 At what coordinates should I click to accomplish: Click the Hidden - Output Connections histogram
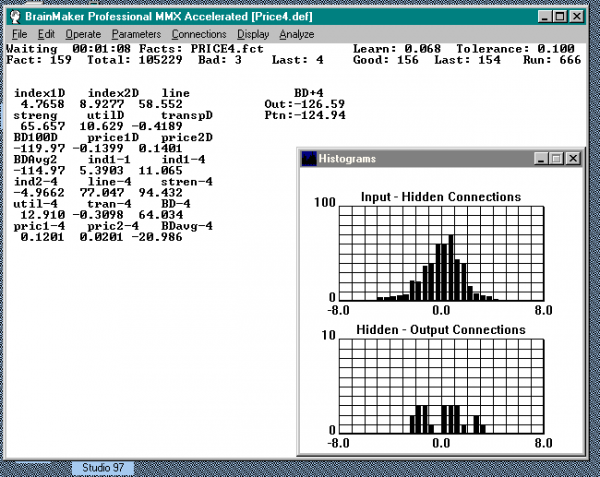441,386
